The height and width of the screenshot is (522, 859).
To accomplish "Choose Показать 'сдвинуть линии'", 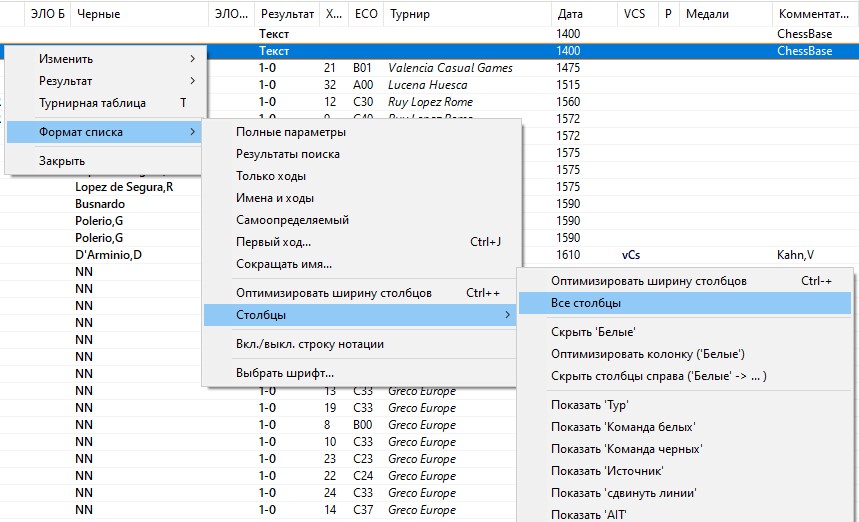I will pyautogui.click(x=685, y=492).
